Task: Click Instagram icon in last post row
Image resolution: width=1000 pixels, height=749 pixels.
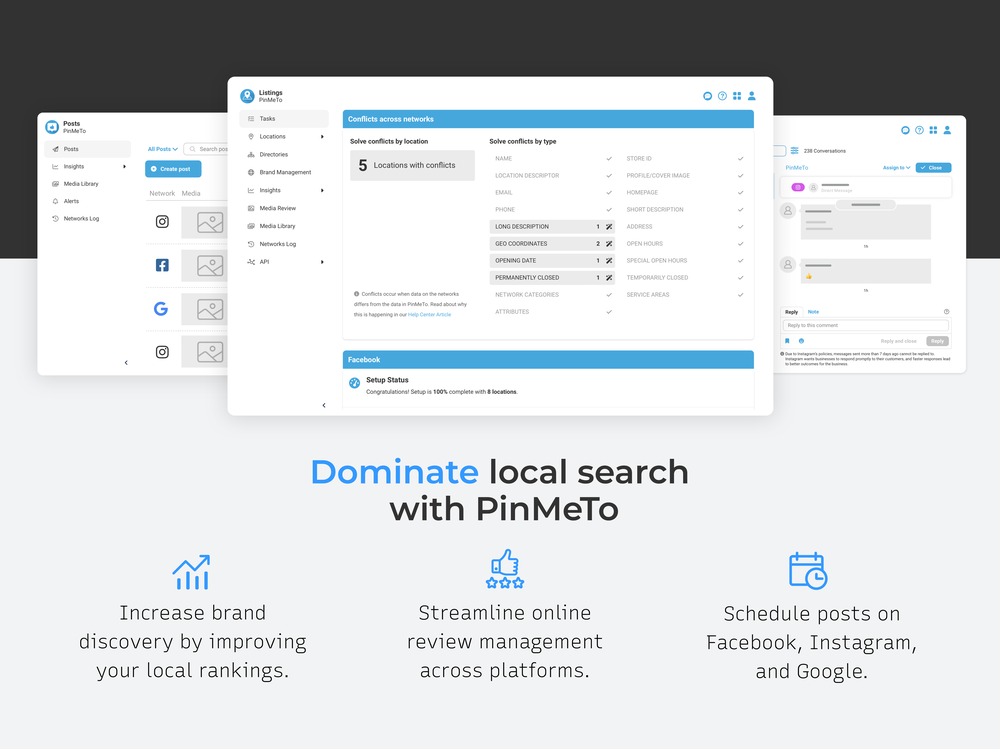Action: 162,352
